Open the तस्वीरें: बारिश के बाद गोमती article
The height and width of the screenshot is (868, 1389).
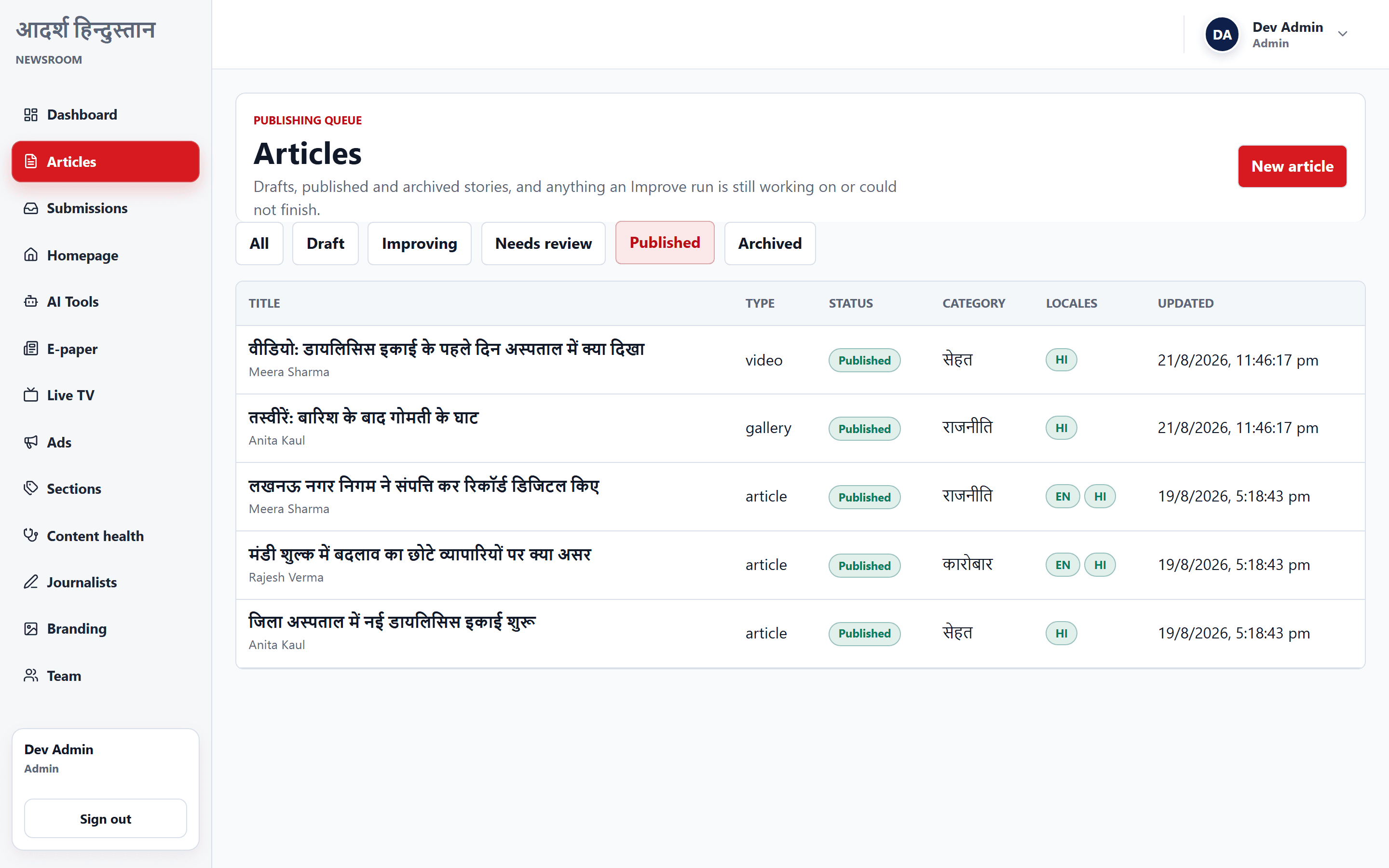pyautogui.click(x=363, y=417)
